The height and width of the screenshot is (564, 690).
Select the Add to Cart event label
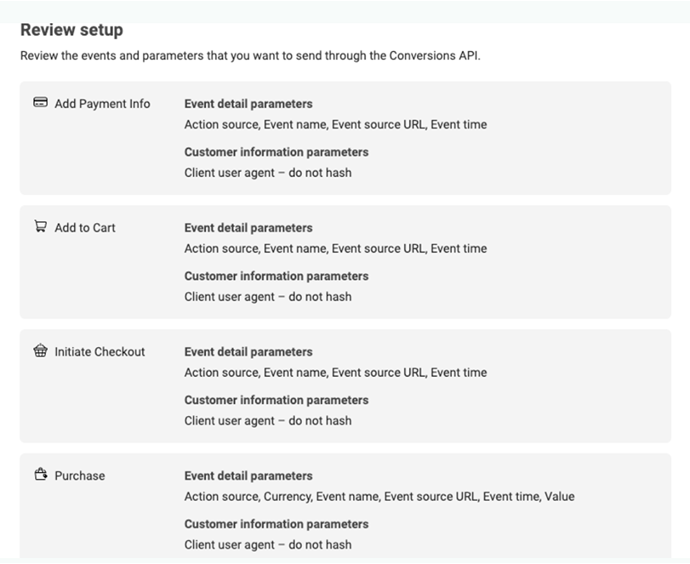tap(85, 228)
